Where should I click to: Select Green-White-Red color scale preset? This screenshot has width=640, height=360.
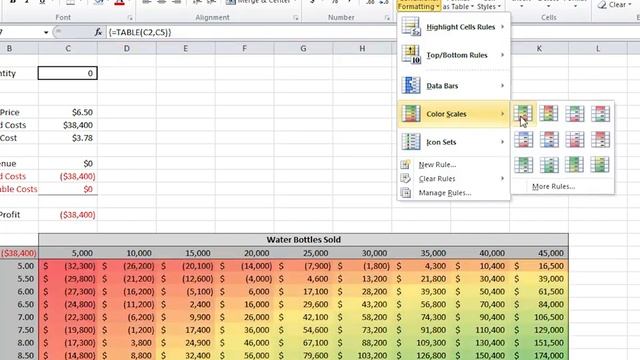point(575,113)
